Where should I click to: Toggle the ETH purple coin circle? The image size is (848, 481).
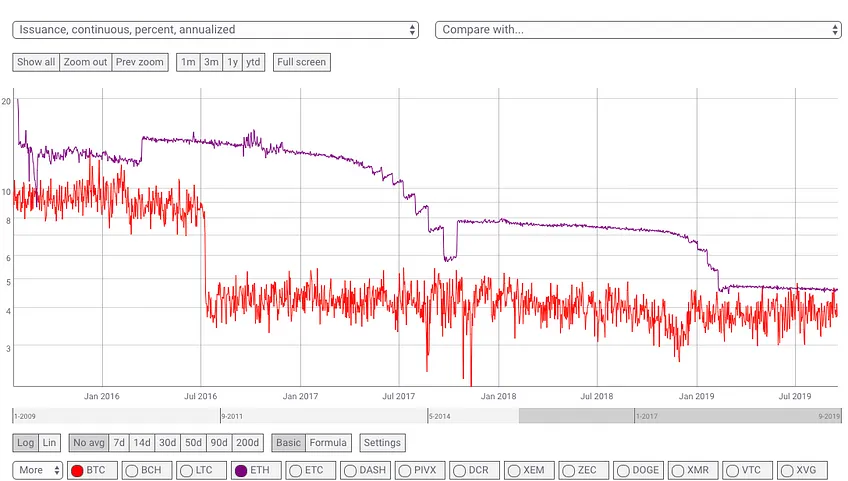[x=241, y=471]
